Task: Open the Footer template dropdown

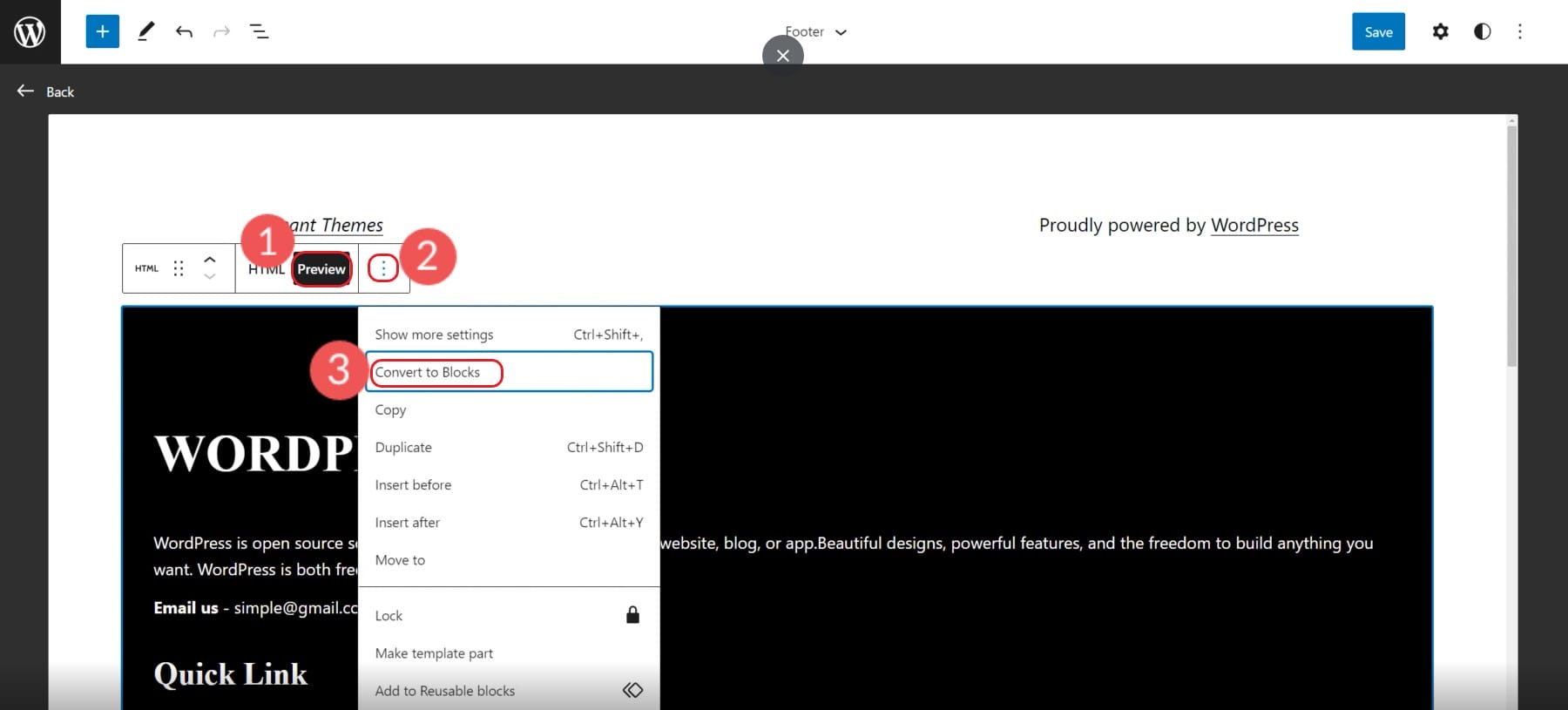Action: coord(816,31)
